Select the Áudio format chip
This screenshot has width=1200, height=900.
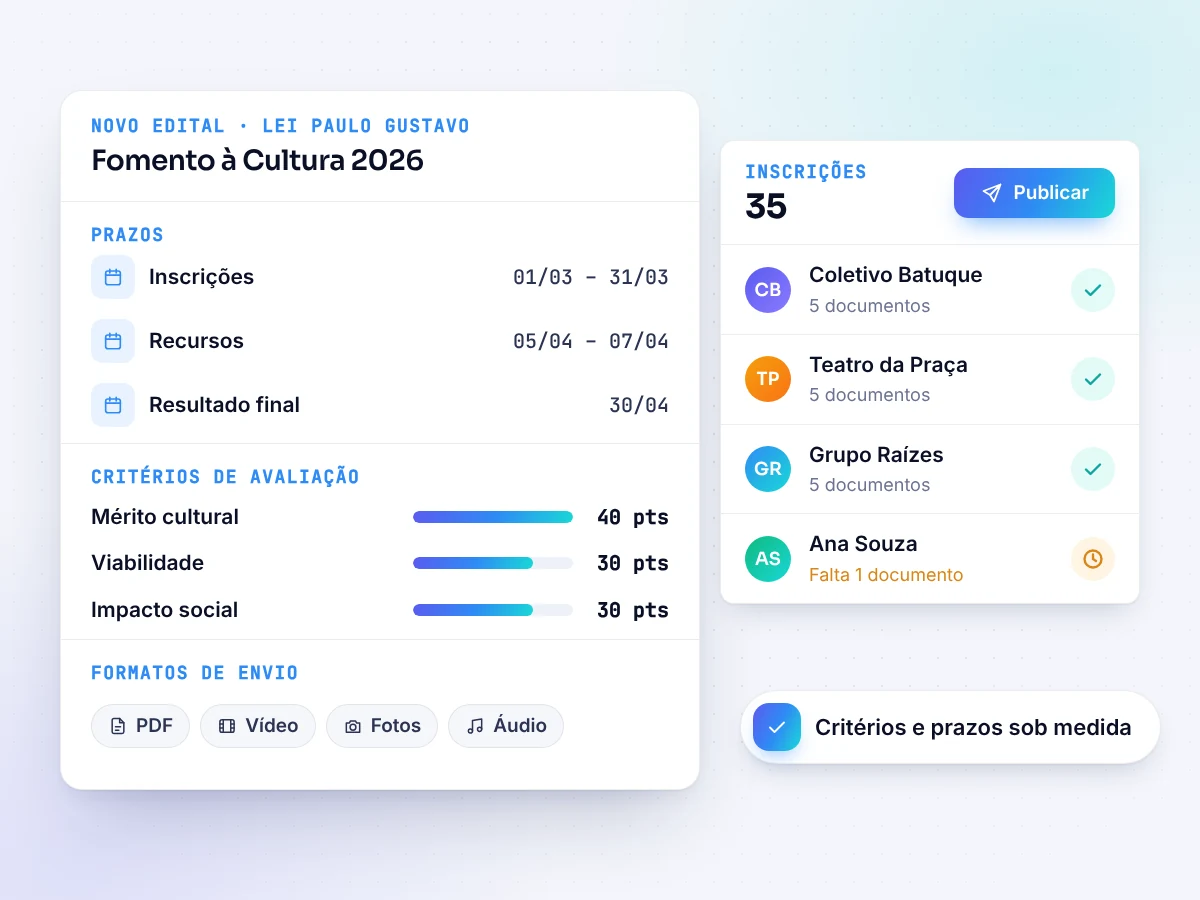506,726
